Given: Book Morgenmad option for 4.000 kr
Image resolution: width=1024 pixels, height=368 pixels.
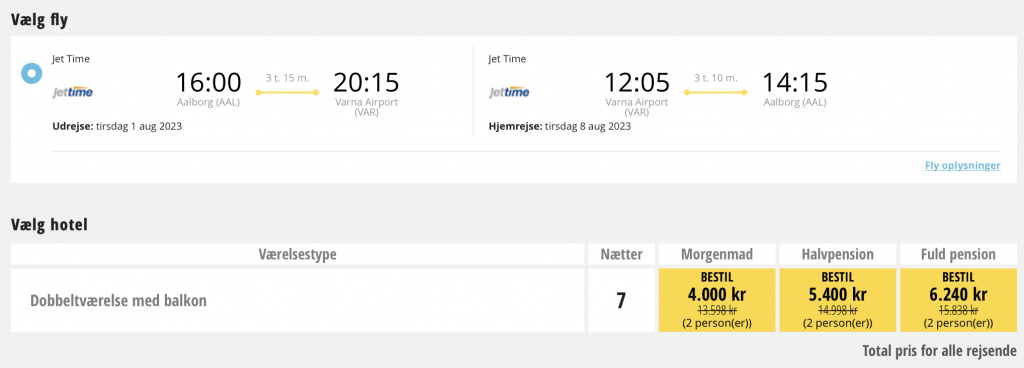Looking at the screenshot, I should point(717,299).
